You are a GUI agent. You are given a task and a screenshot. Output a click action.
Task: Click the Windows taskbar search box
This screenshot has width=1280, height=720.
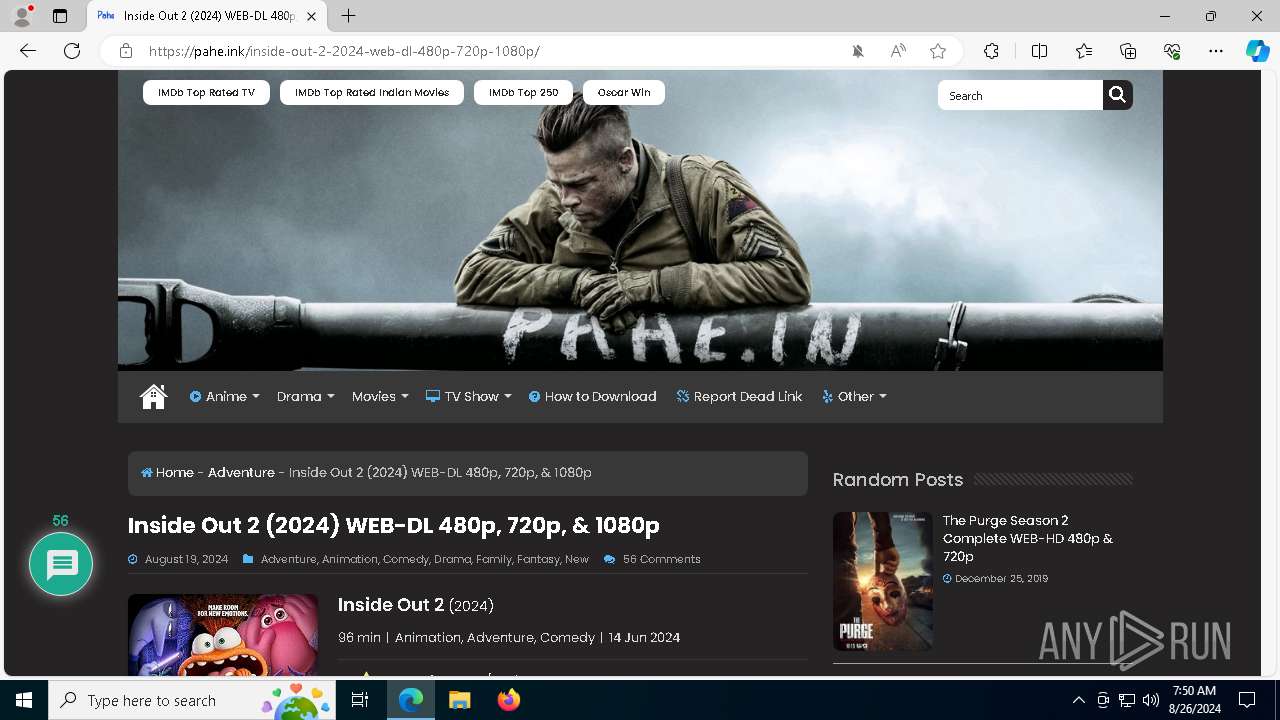[192, 700]
